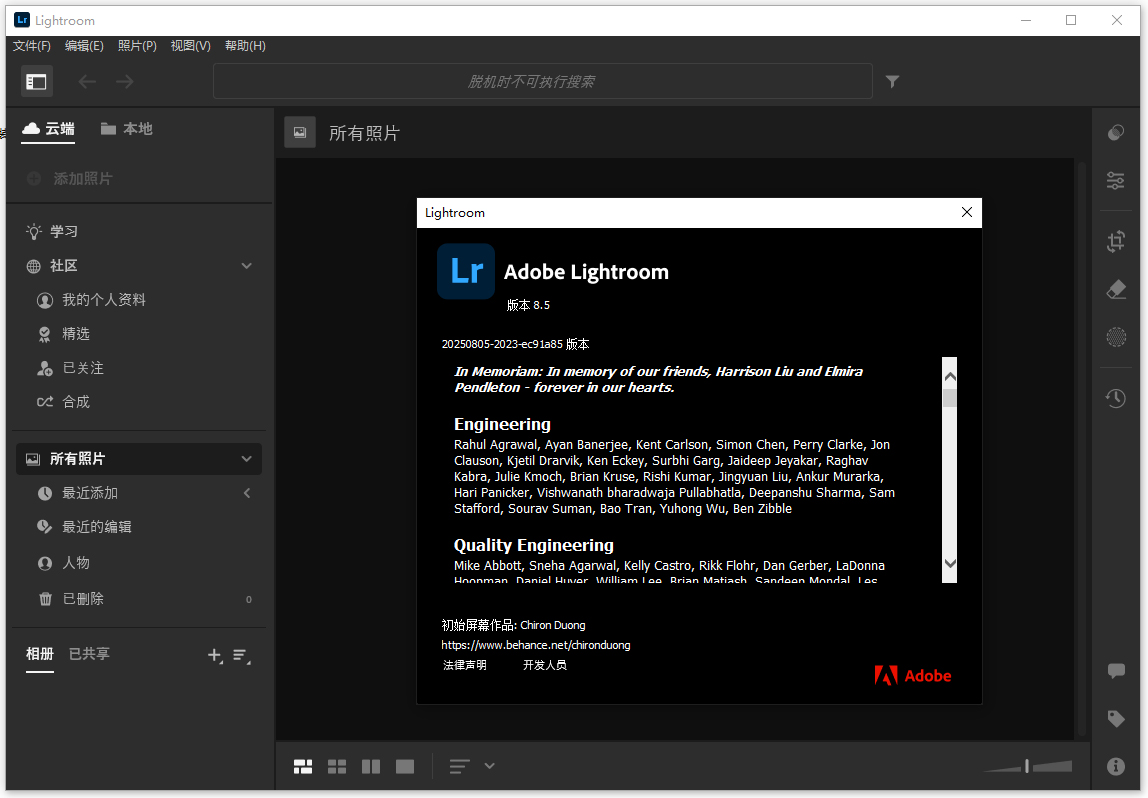The width and height of the screenshot is (1148, 798).
Task: Open the 帮助 menu
Action: coord(244,45)
